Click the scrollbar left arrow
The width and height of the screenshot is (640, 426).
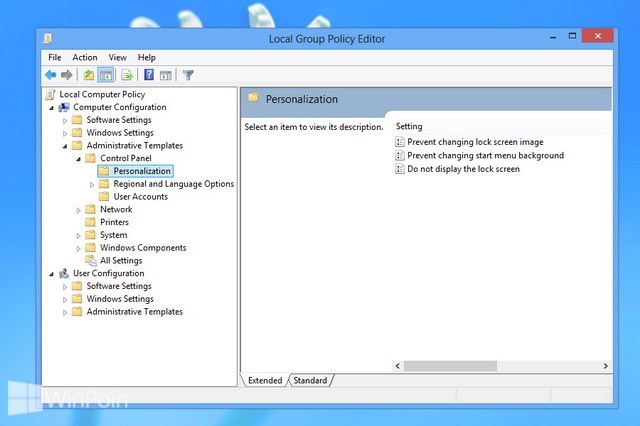coord(398,366)
